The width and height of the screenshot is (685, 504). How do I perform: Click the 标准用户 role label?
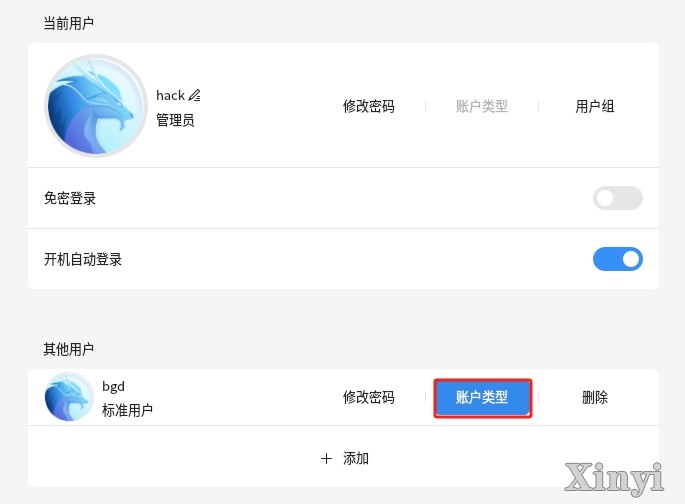click(x=127, y=410)
